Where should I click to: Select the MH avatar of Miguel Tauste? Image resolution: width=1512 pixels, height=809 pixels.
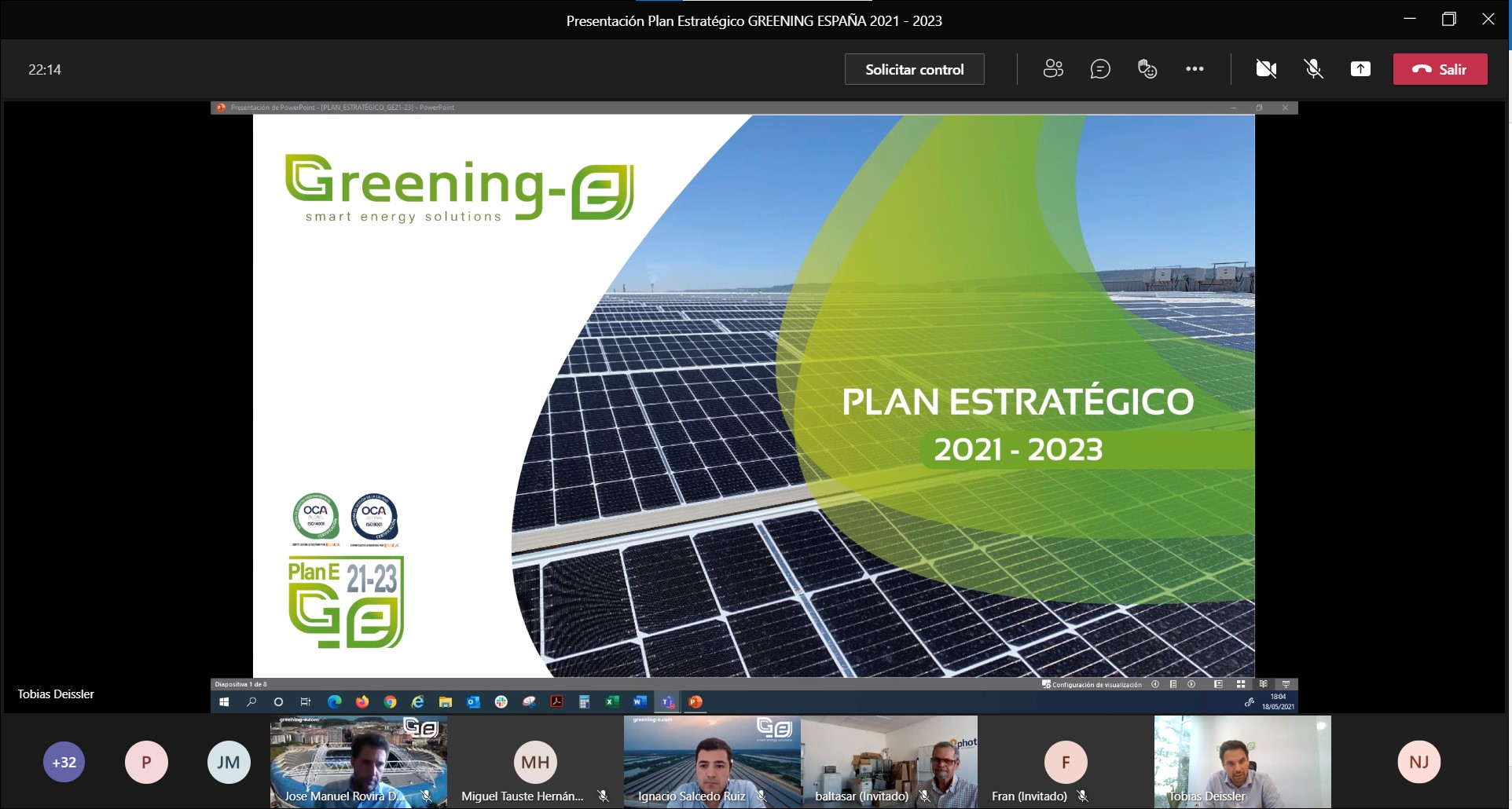tap(535, 762)
